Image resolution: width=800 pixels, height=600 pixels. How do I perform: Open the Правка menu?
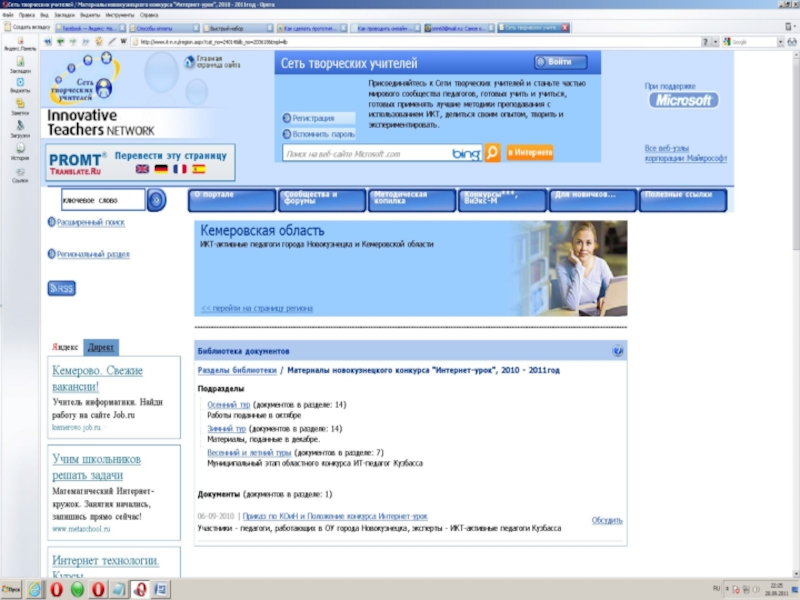[x=27, y=15]
